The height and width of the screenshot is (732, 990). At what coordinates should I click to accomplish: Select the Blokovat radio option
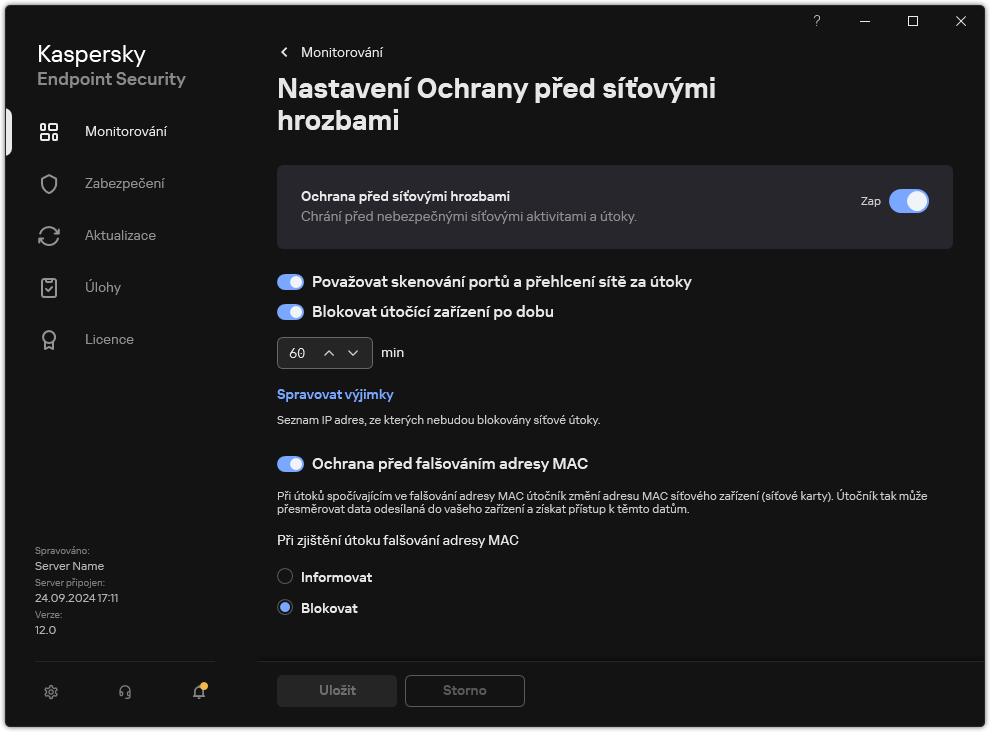[285, 607]
